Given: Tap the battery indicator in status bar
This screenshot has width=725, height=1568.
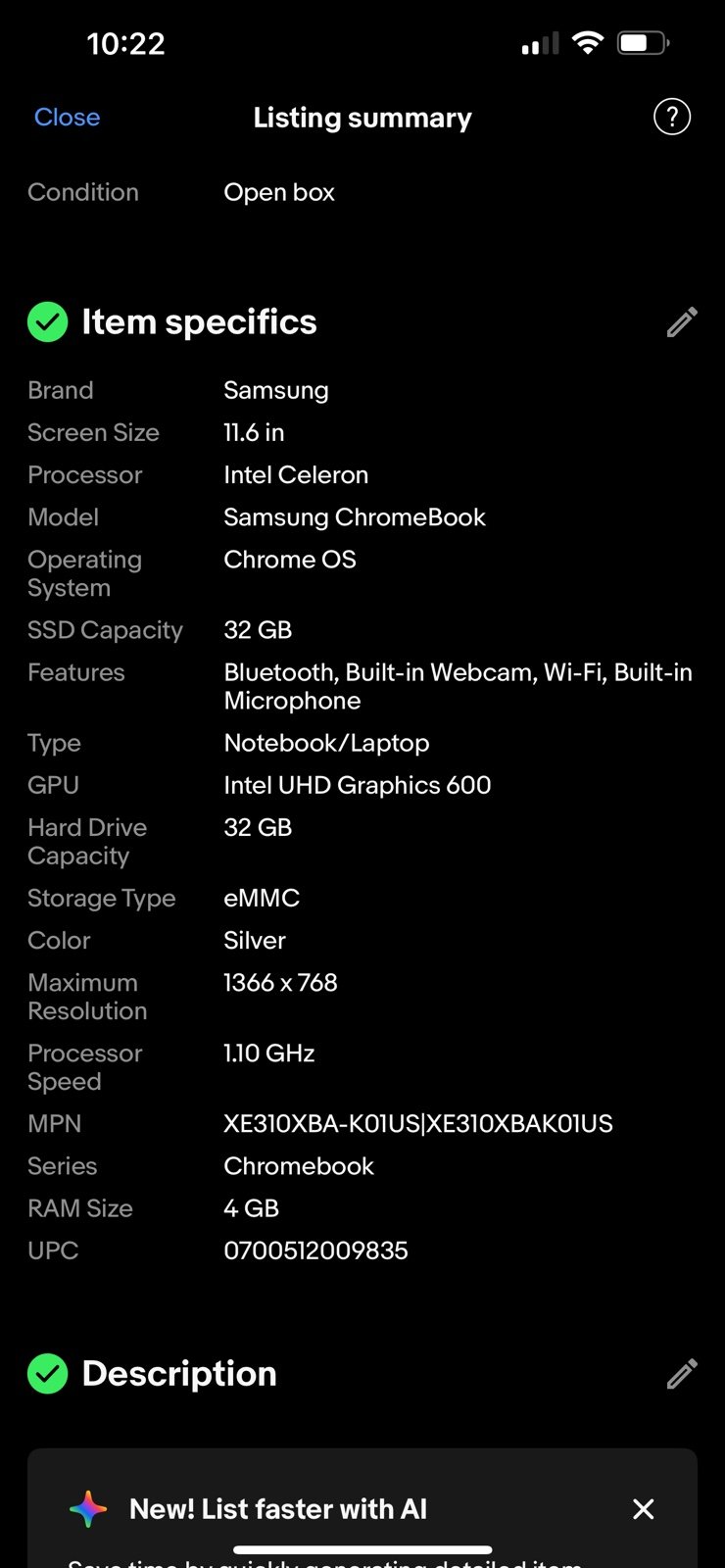Looking at the screenshot, I should pos(644,42).
